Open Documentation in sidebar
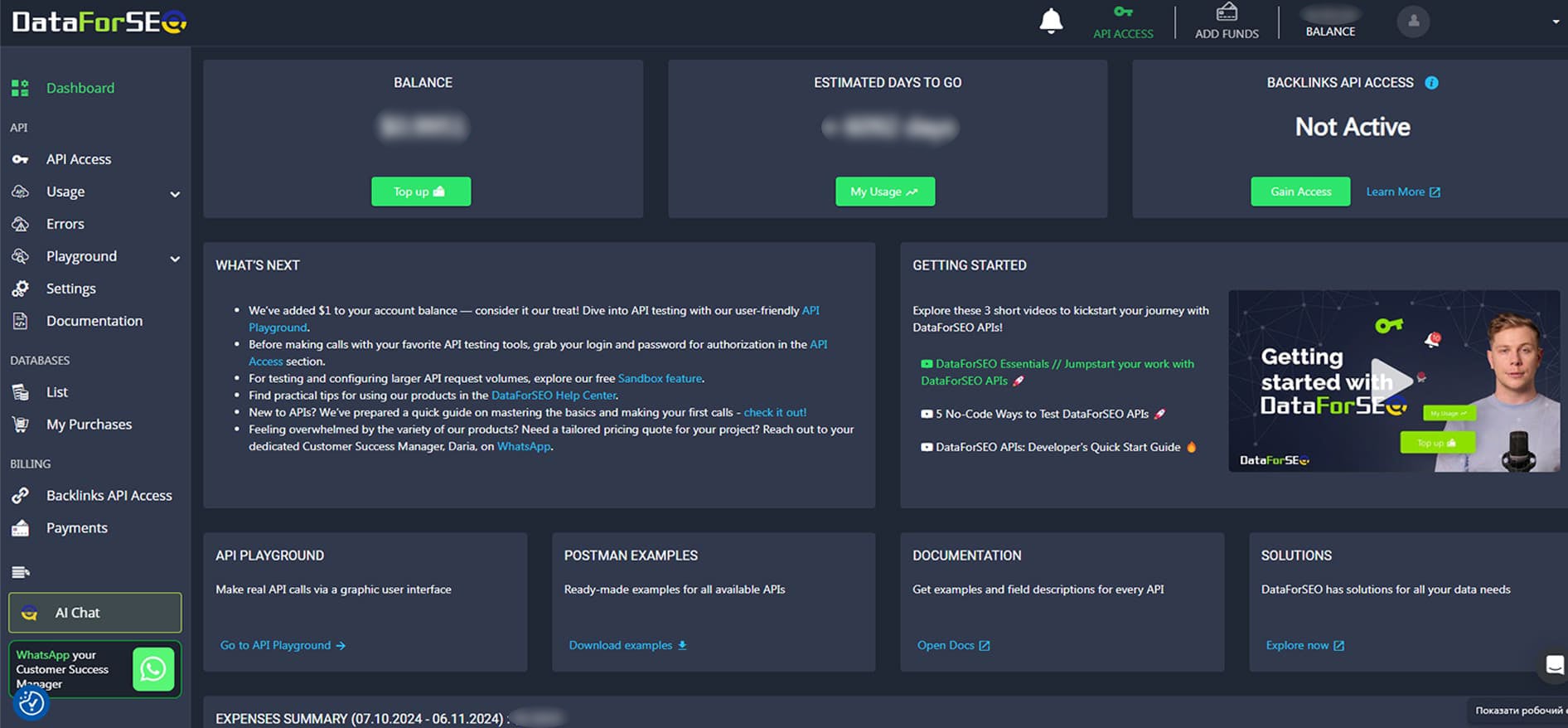The image size is (1568, 728). click(94, 321)
